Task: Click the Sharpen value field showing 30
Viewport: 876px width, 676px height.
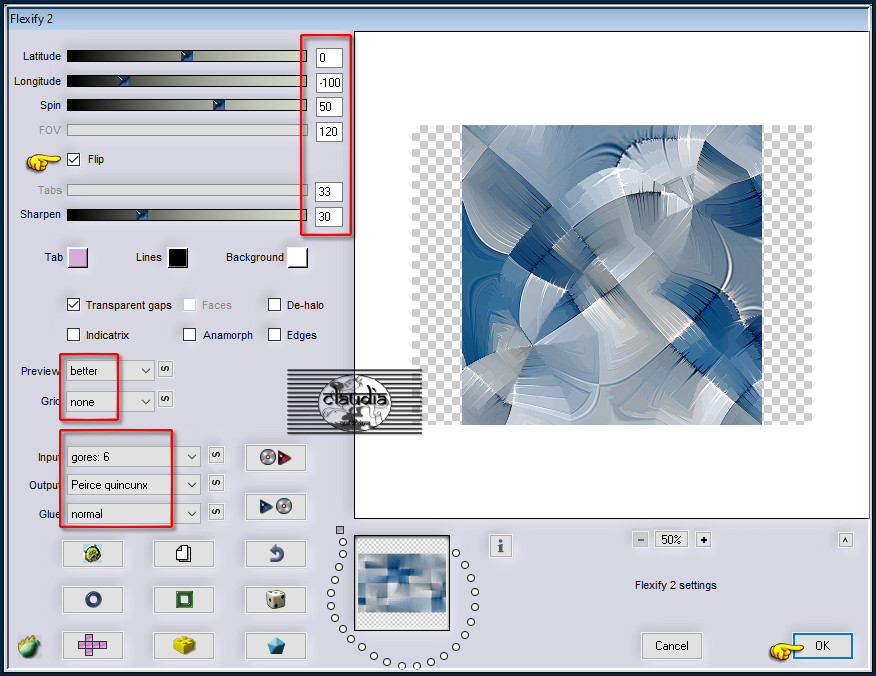Action: (x=329, y=217)
